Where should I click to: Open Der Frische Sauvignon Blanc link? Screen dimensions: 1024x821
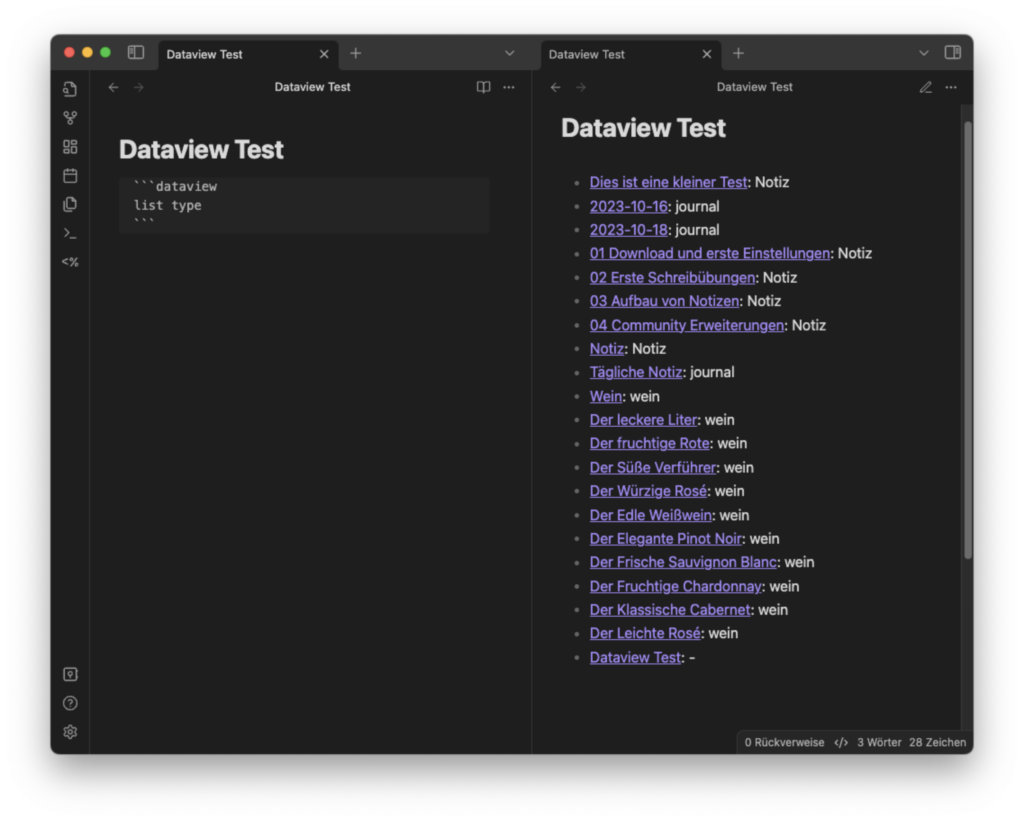pos(683,562)
